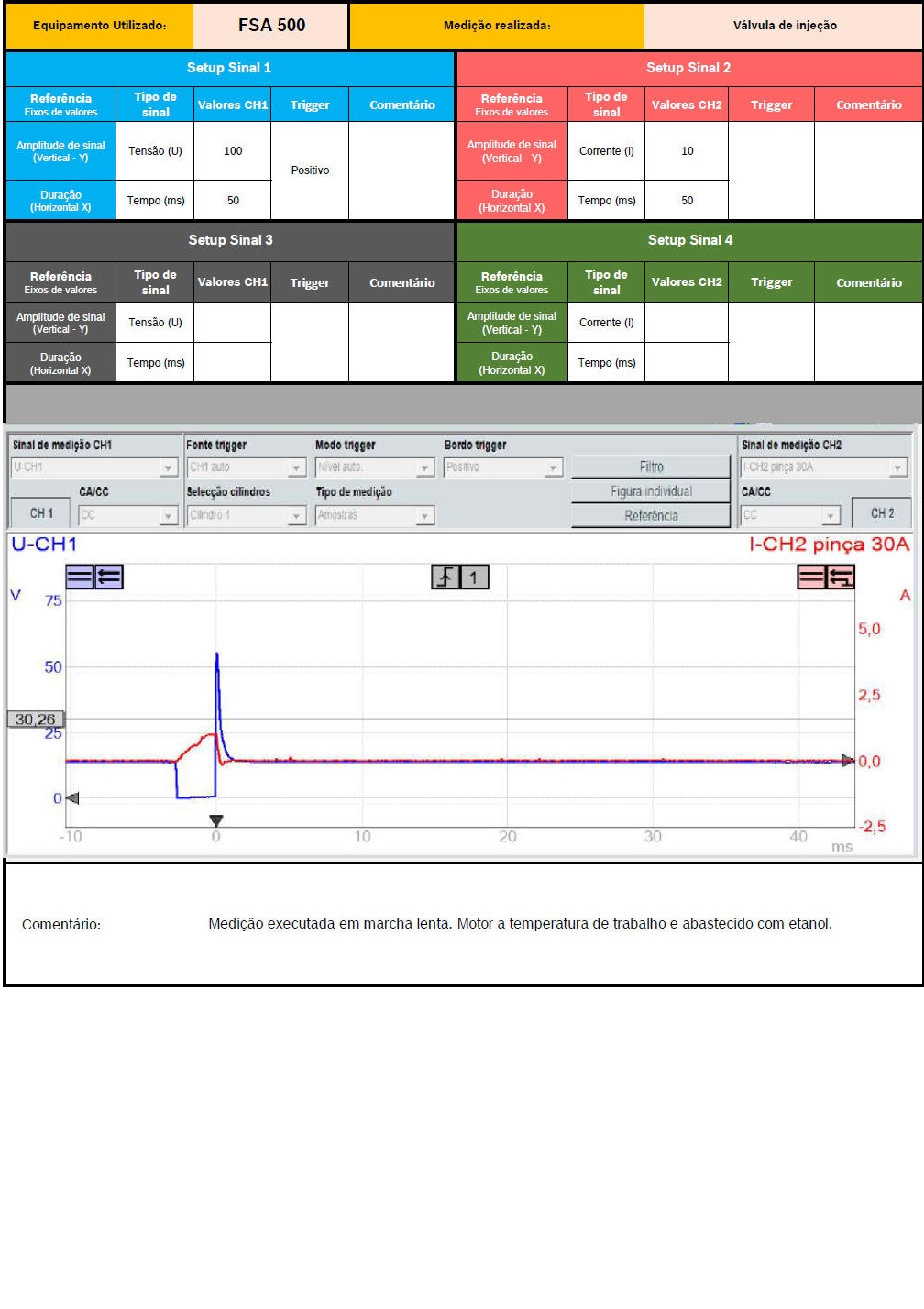Toggle the CH 2 channel button

(x=882, y=513)
